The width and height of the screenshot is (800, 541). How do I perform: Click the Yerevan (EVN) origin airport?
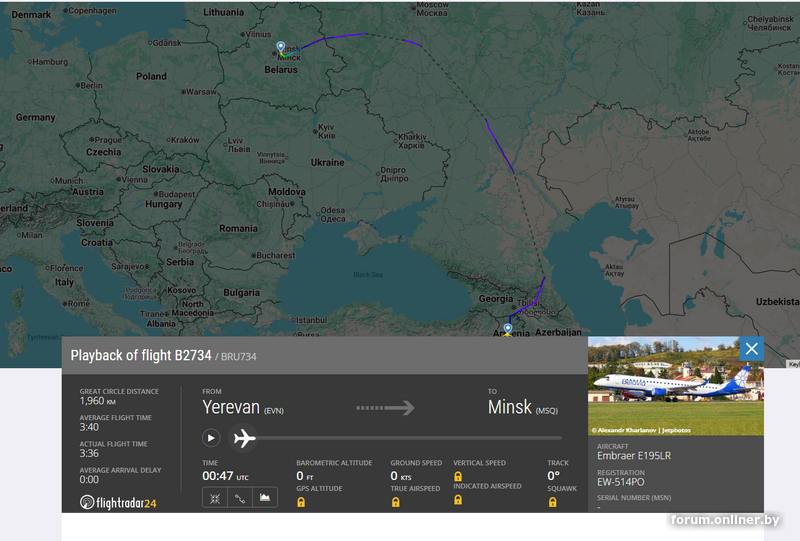[243, 407]
